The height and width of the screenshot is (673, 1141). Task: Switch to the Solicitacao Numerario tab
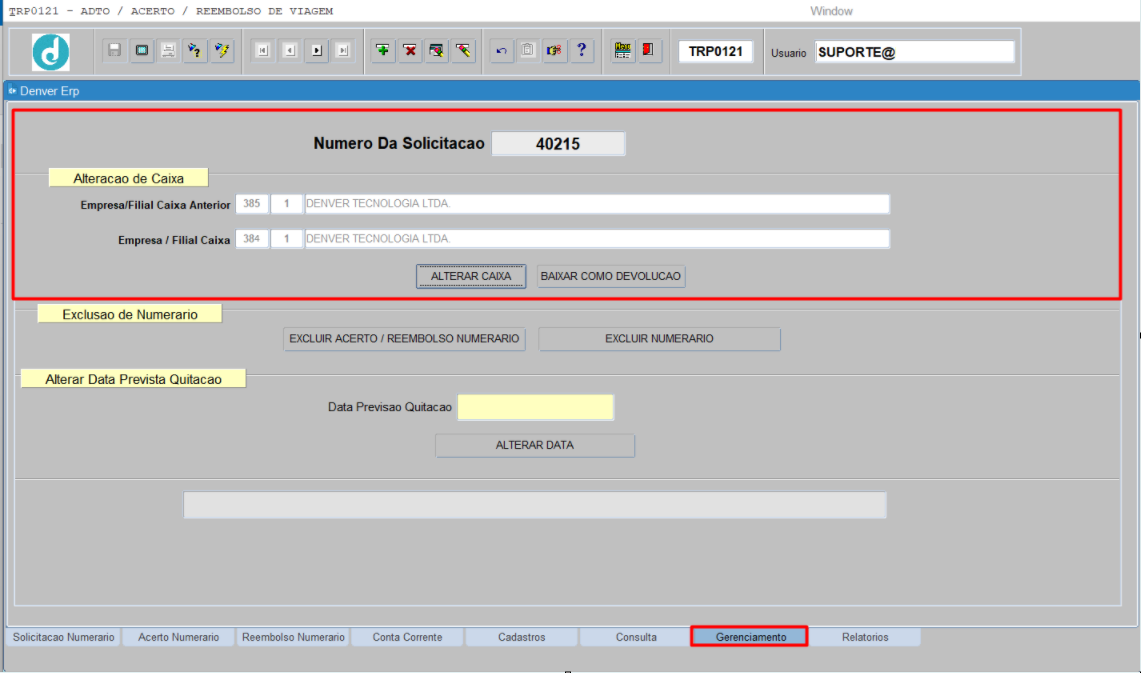click(x=64, y=637)
